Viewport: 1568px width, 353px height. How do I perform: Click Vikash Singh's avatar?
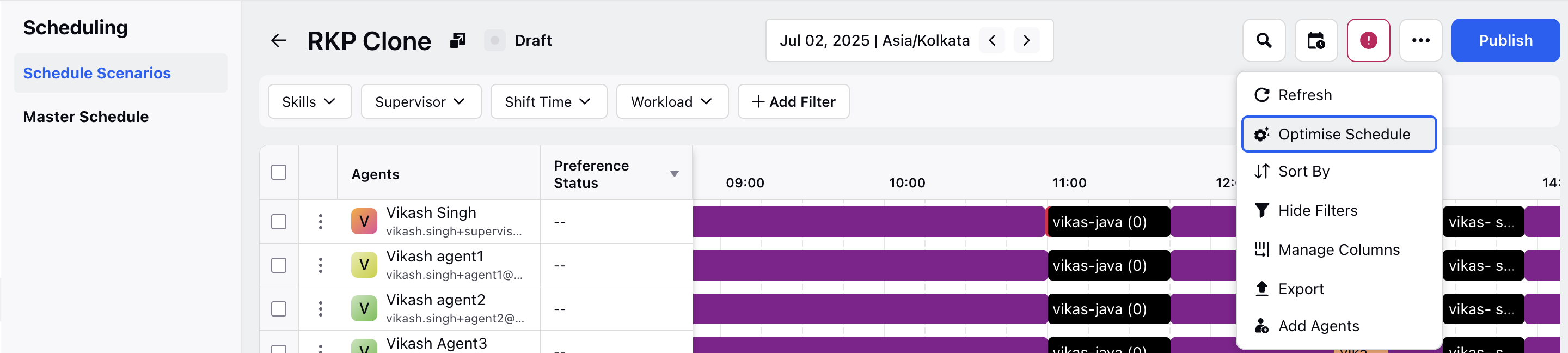tap(364, 222)
